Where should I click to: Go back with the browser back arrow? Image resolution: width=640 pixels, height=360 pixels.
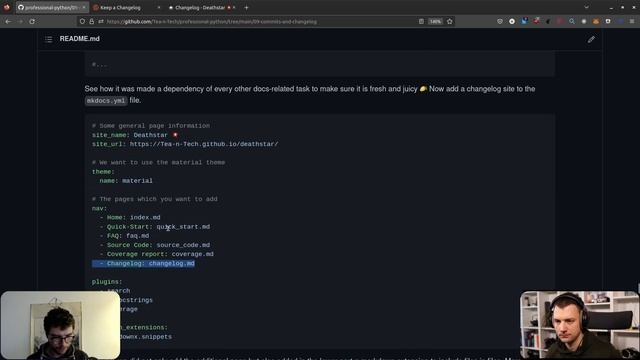8,21
